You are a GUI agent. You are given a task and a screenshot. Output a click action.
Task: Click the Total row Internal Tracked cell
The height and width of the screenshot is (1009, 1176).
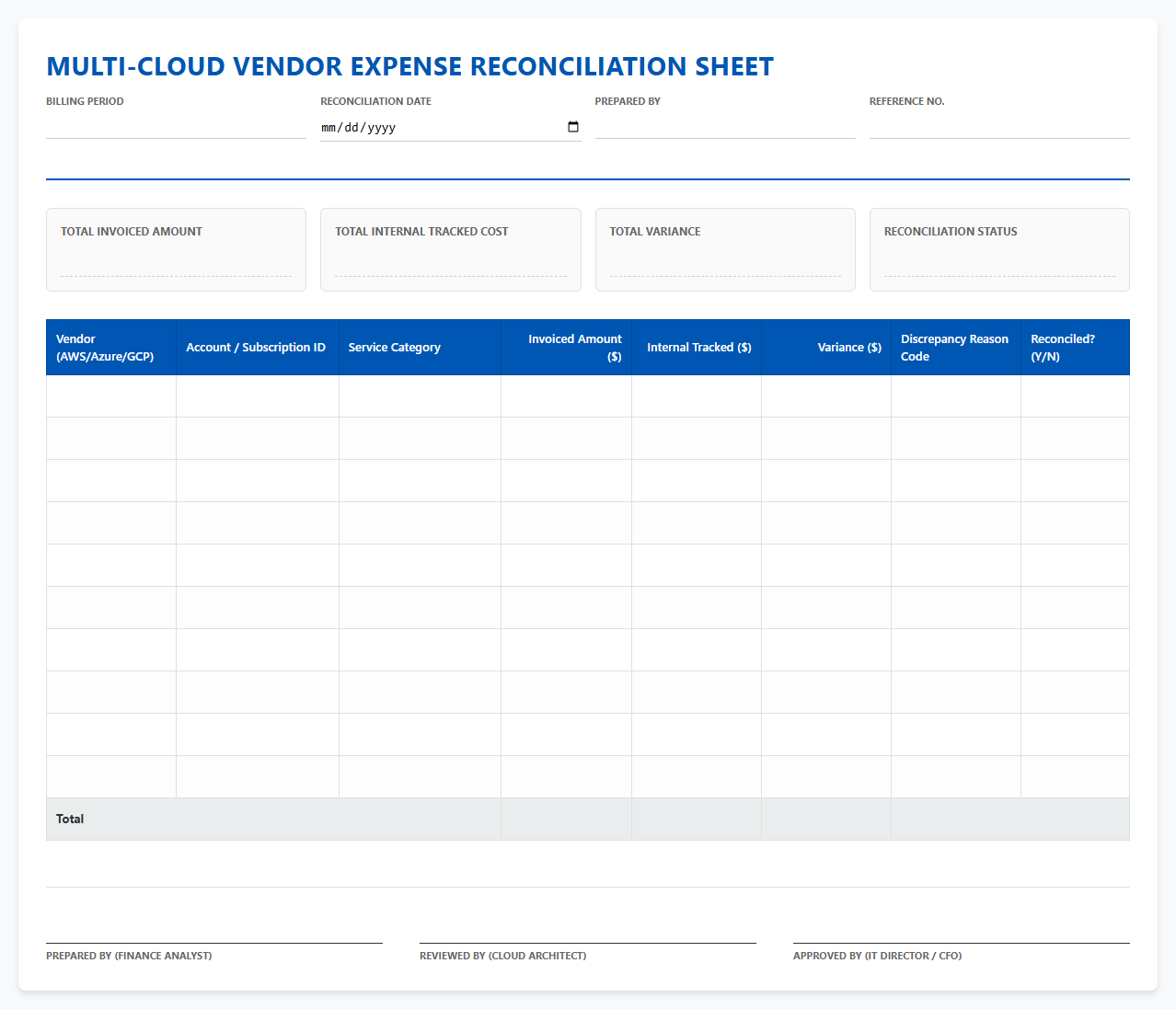click(697, 820)
